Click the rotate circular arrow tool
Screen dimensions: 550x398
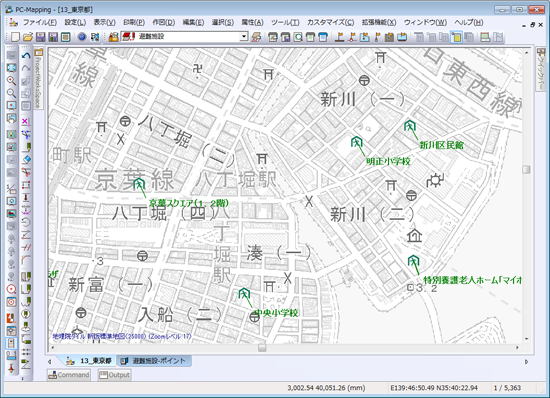[26, 222]
